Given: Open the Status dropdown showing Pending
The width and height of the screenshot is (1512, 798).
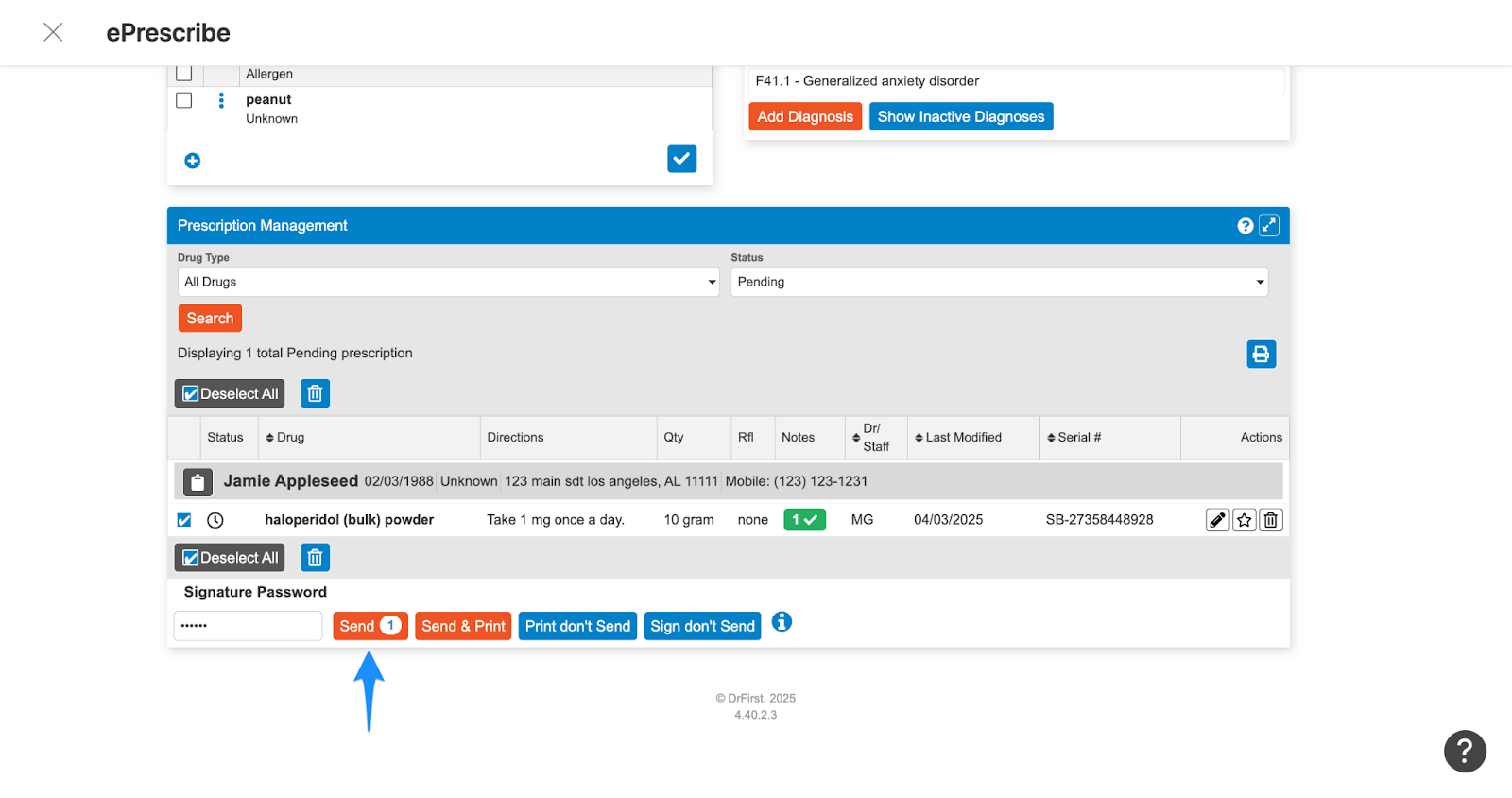Looking at the screenshot, I should [1000, 282].
